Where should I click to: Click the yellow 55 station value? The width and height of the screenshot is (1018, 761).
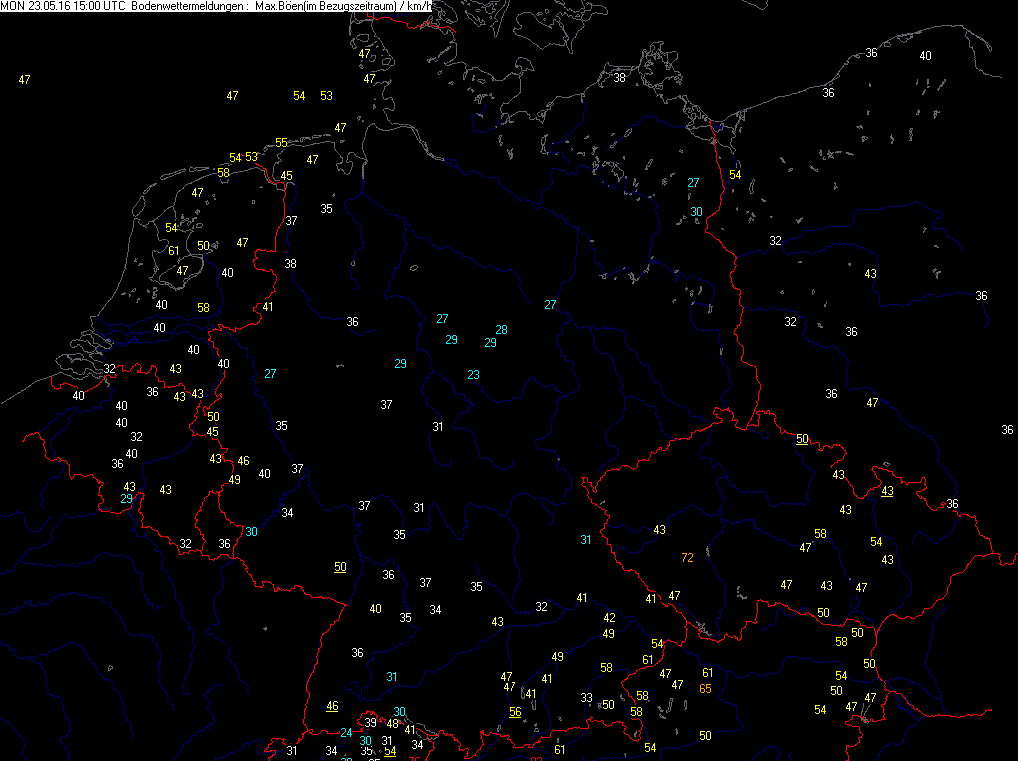[282, 143]
